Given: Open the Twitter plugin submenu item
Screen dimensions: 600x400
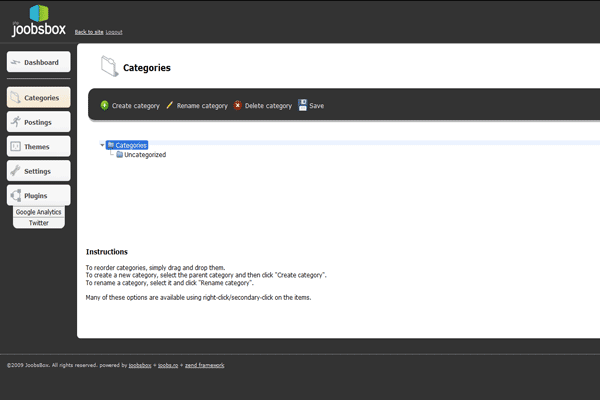Looking at the screenshot, I should (x=39, y=223).
